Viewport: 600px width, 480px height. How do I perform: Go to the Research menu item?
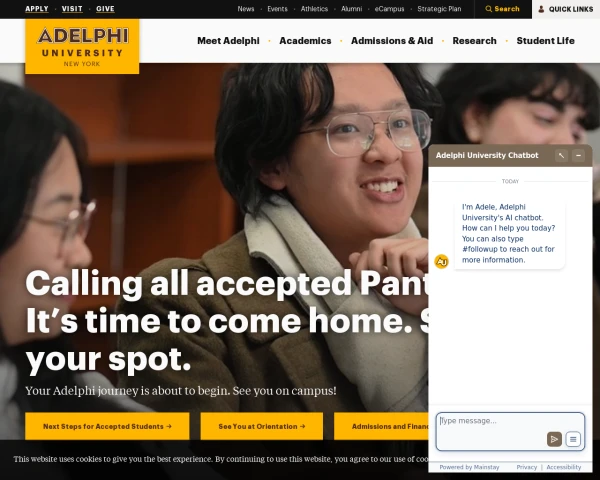pyautogui.click(x=474, y=41)
